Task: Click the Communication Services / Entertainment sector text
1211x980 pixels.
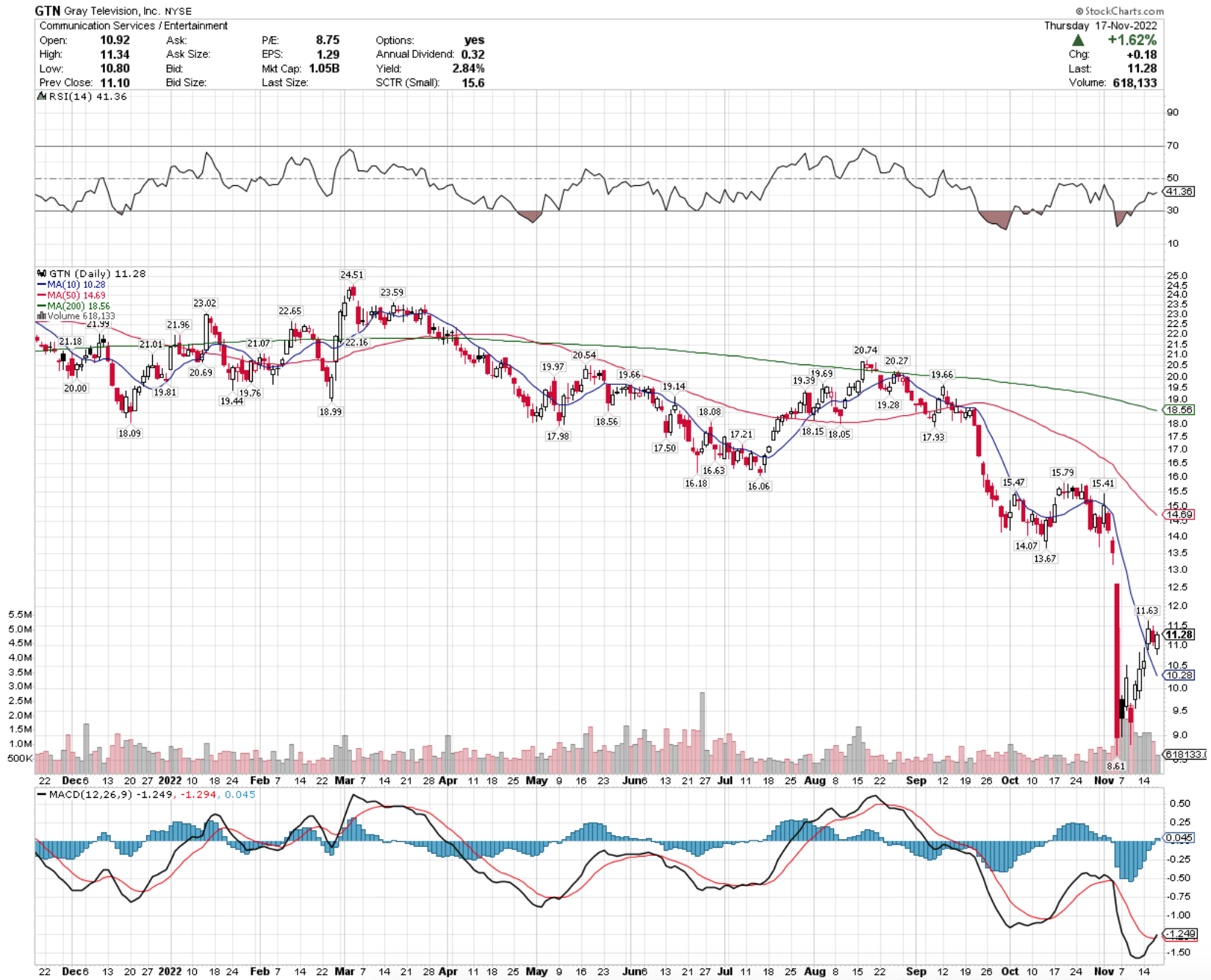Action: click(x=134, y=26)
